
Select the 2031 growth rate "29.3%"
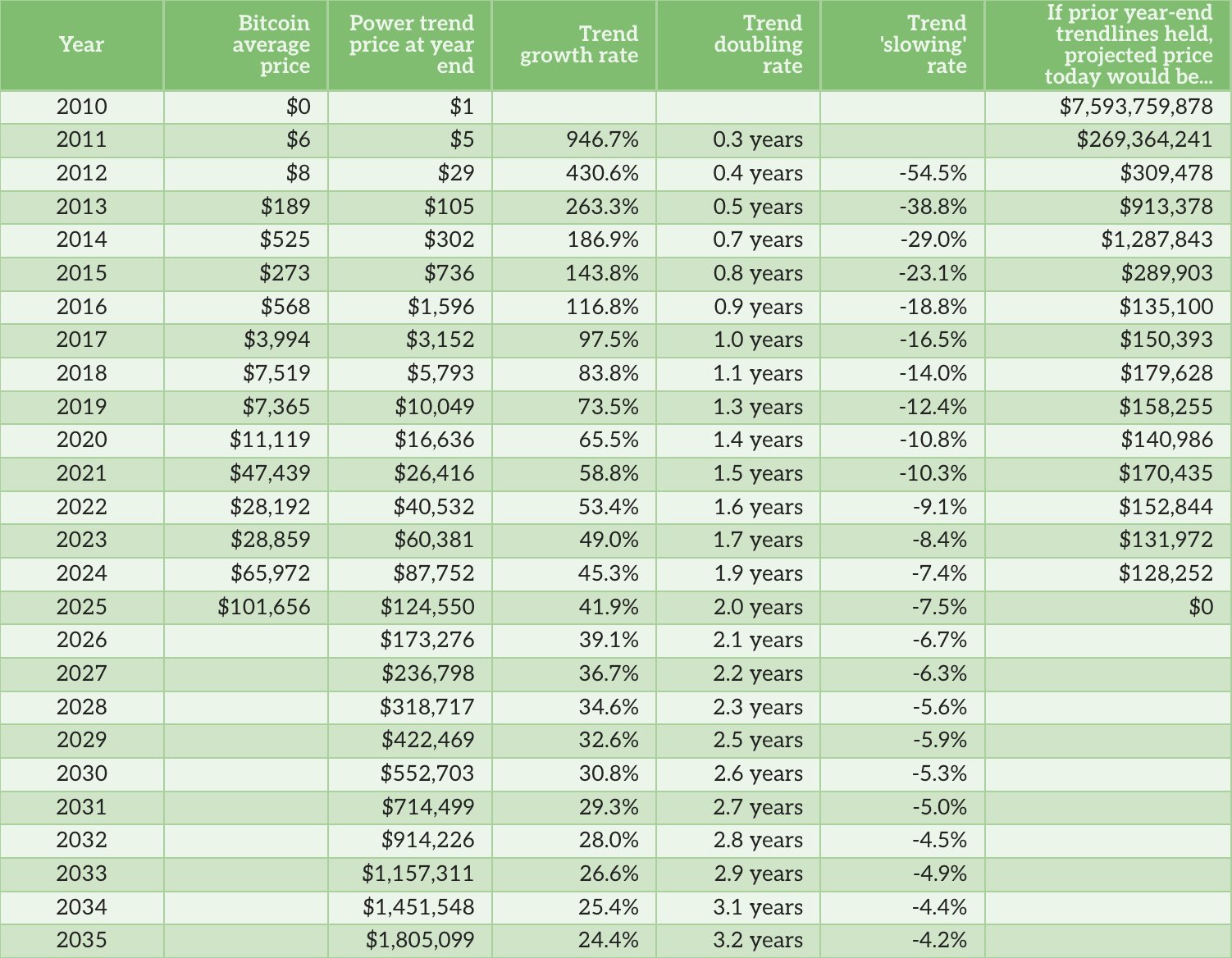point(609,807)
